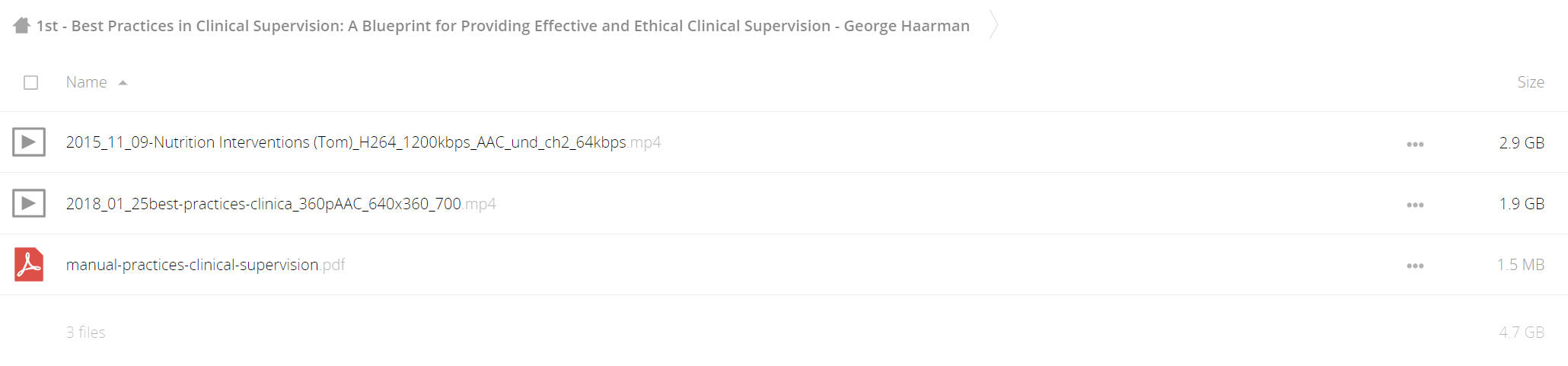Image resolution: width=1568 pixels, height=366 pixels.
Task: Click the best-practices-clinica video play icon
Action: 29,203
